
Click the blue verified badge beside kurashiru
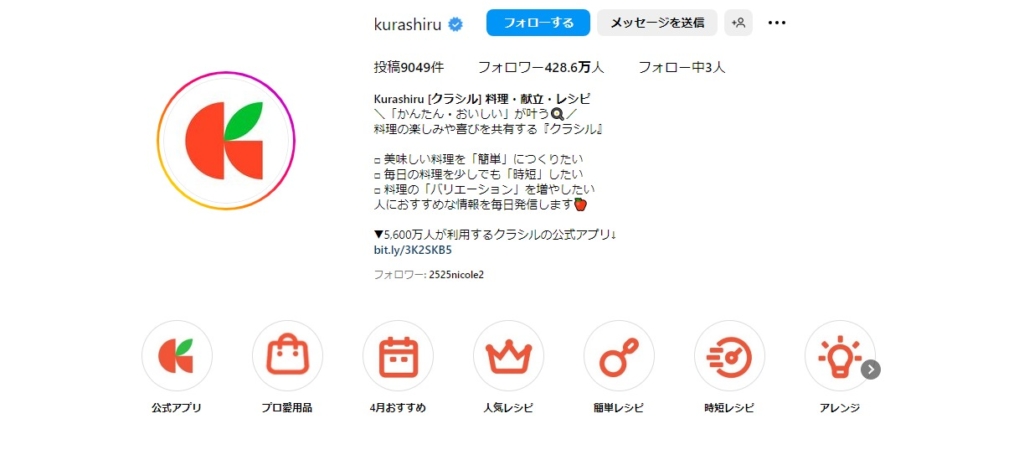tap(455, 24)
